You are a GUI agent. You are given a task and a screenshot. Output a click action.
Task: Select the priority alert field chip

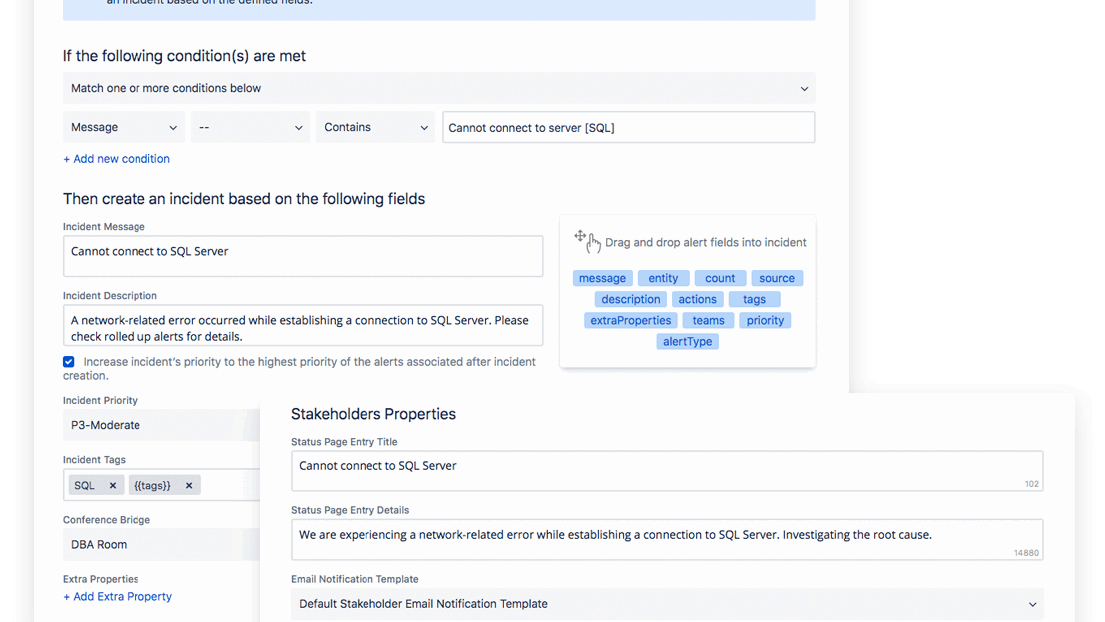[x=765, y=321]
